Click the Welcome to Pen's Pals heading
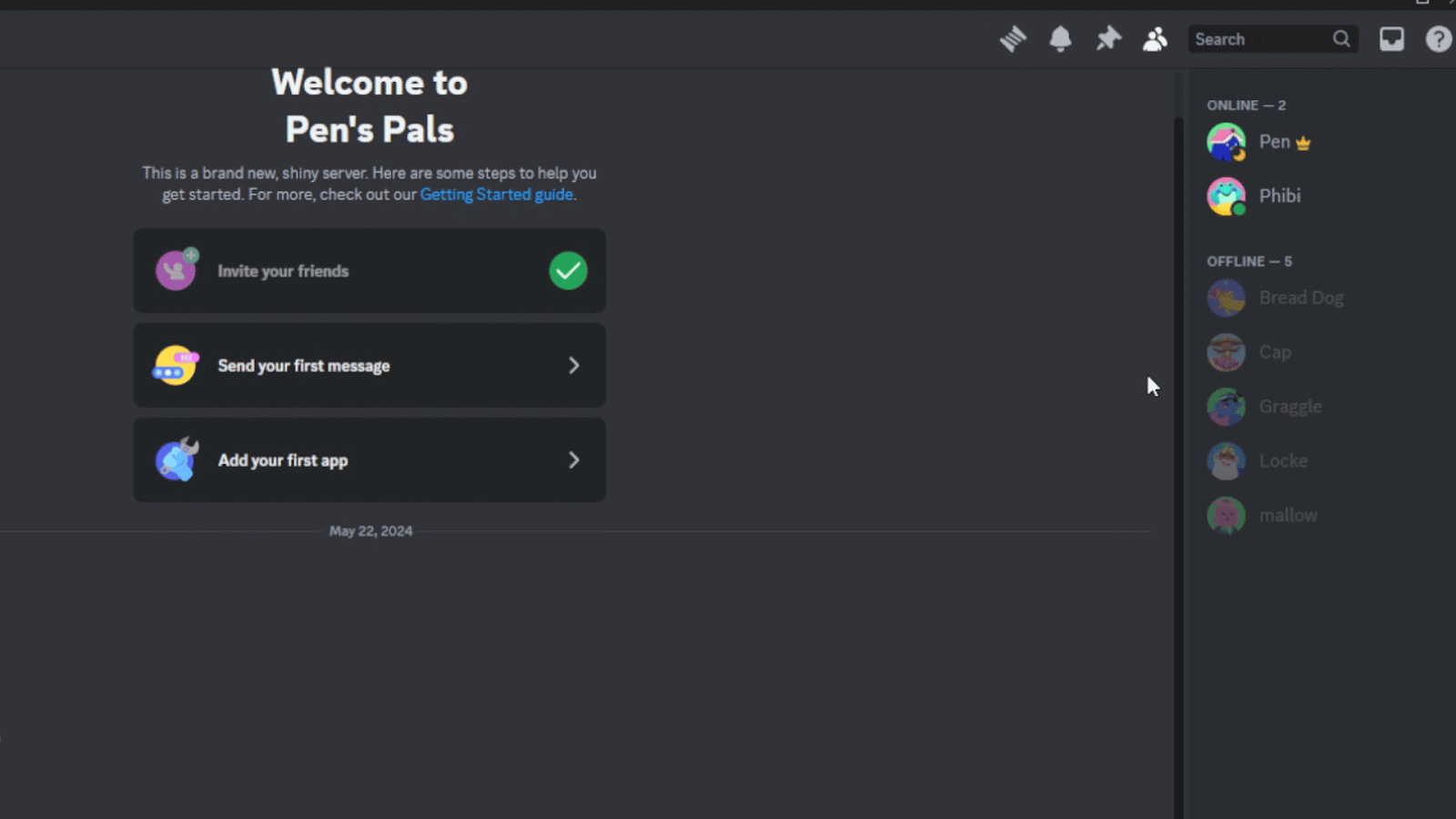Image resolution: width=1456 pixels, height=819 pixels. coord(369,106)
